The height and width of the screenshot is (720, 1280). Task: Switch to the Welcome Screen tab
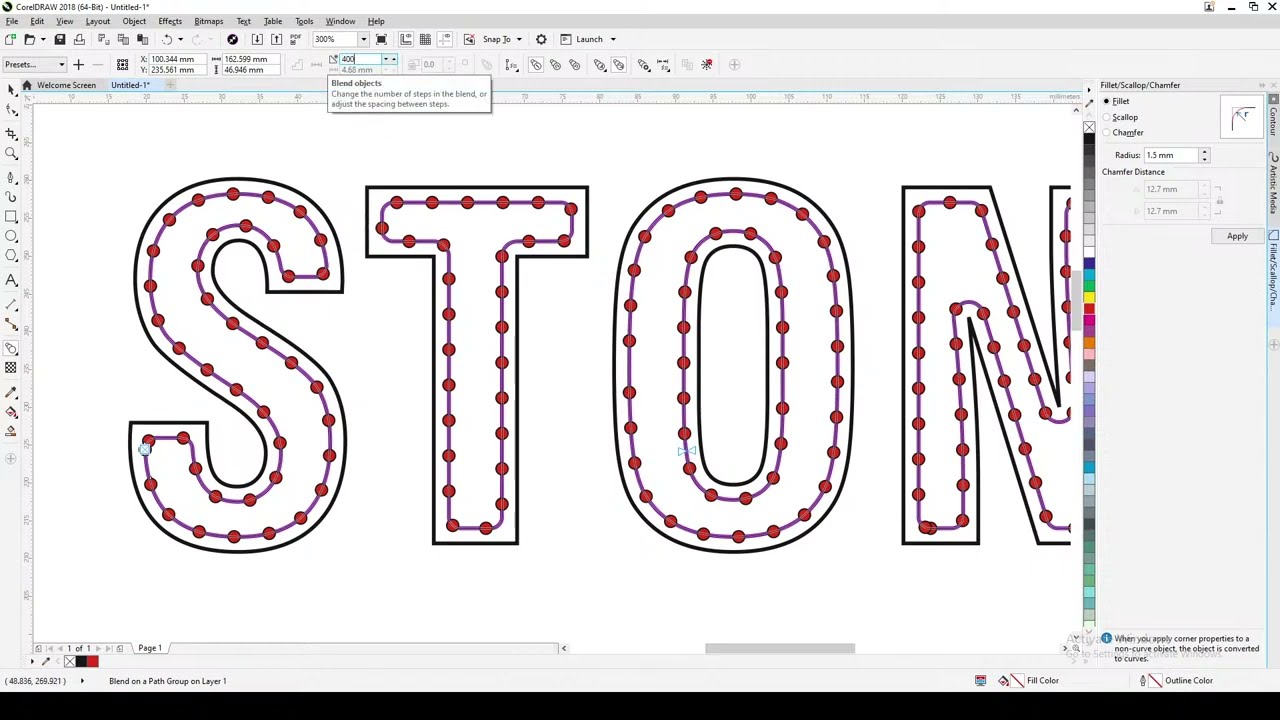tap(66, 85)
